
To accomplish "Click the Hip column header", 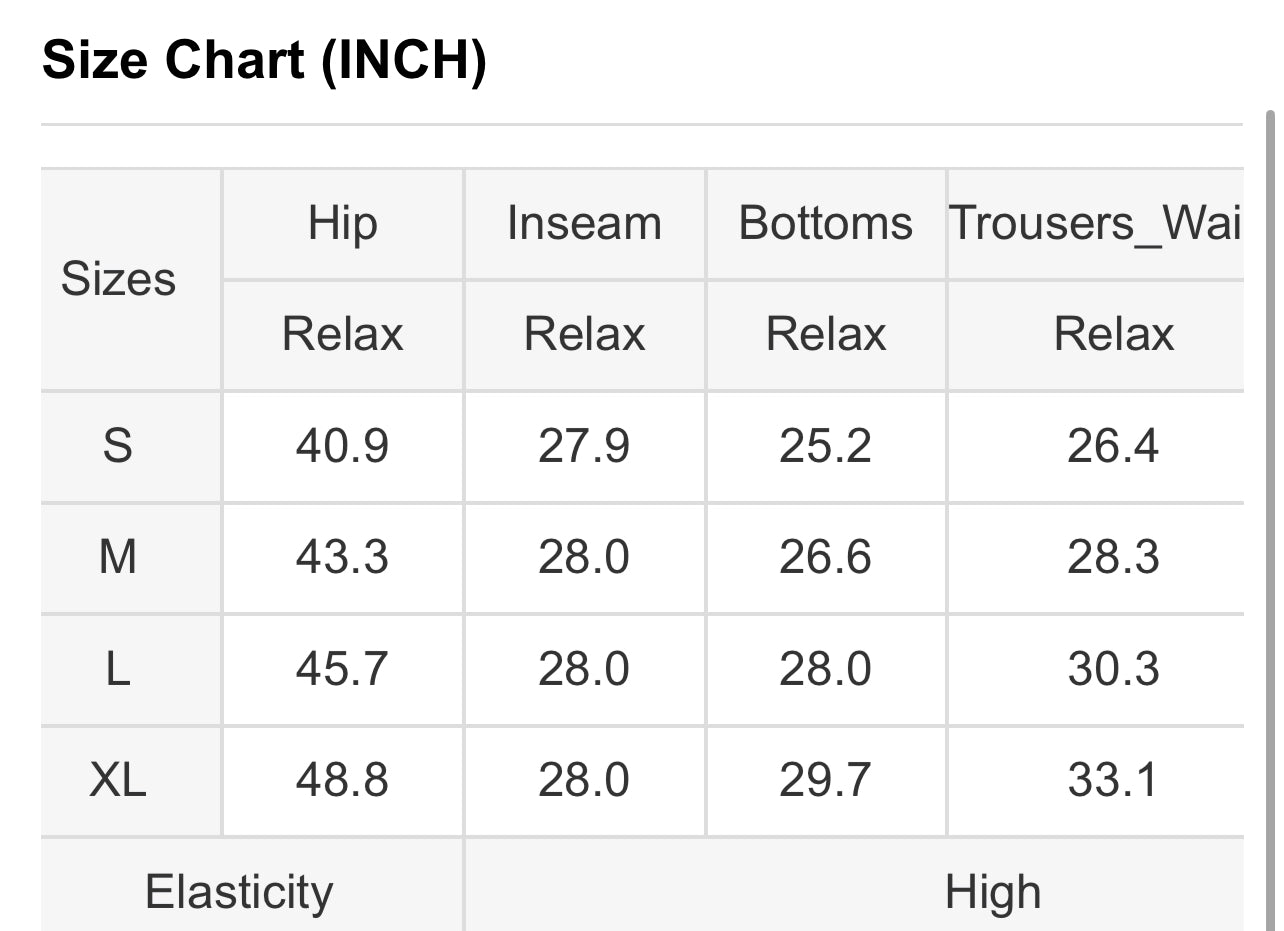I will (x=342, y=223).
